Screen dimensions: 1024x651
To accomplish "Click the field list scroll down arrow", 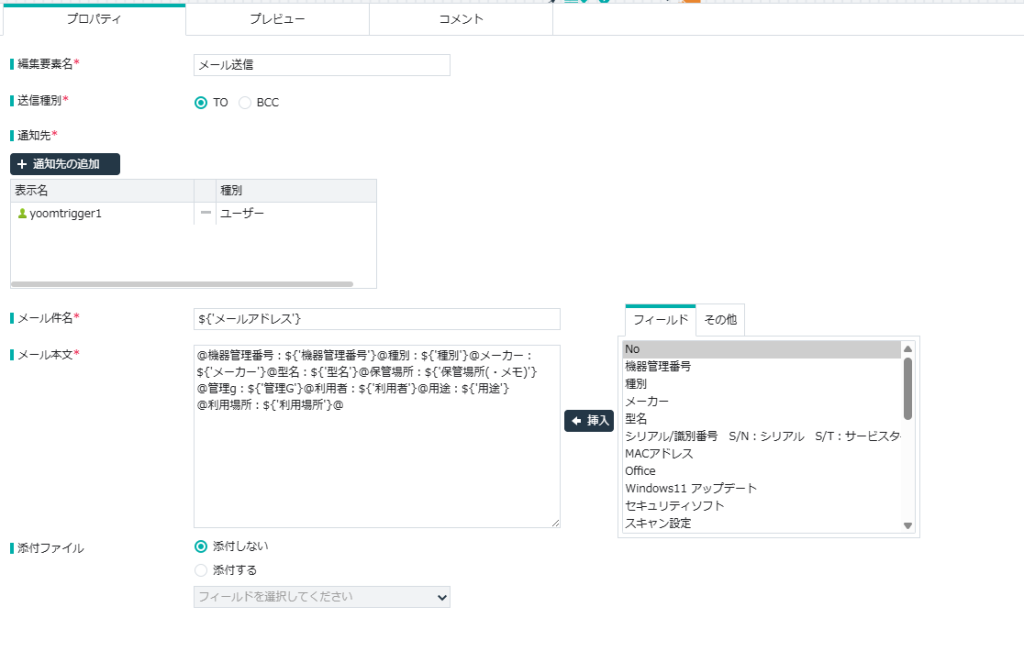I will pos(908,525).
